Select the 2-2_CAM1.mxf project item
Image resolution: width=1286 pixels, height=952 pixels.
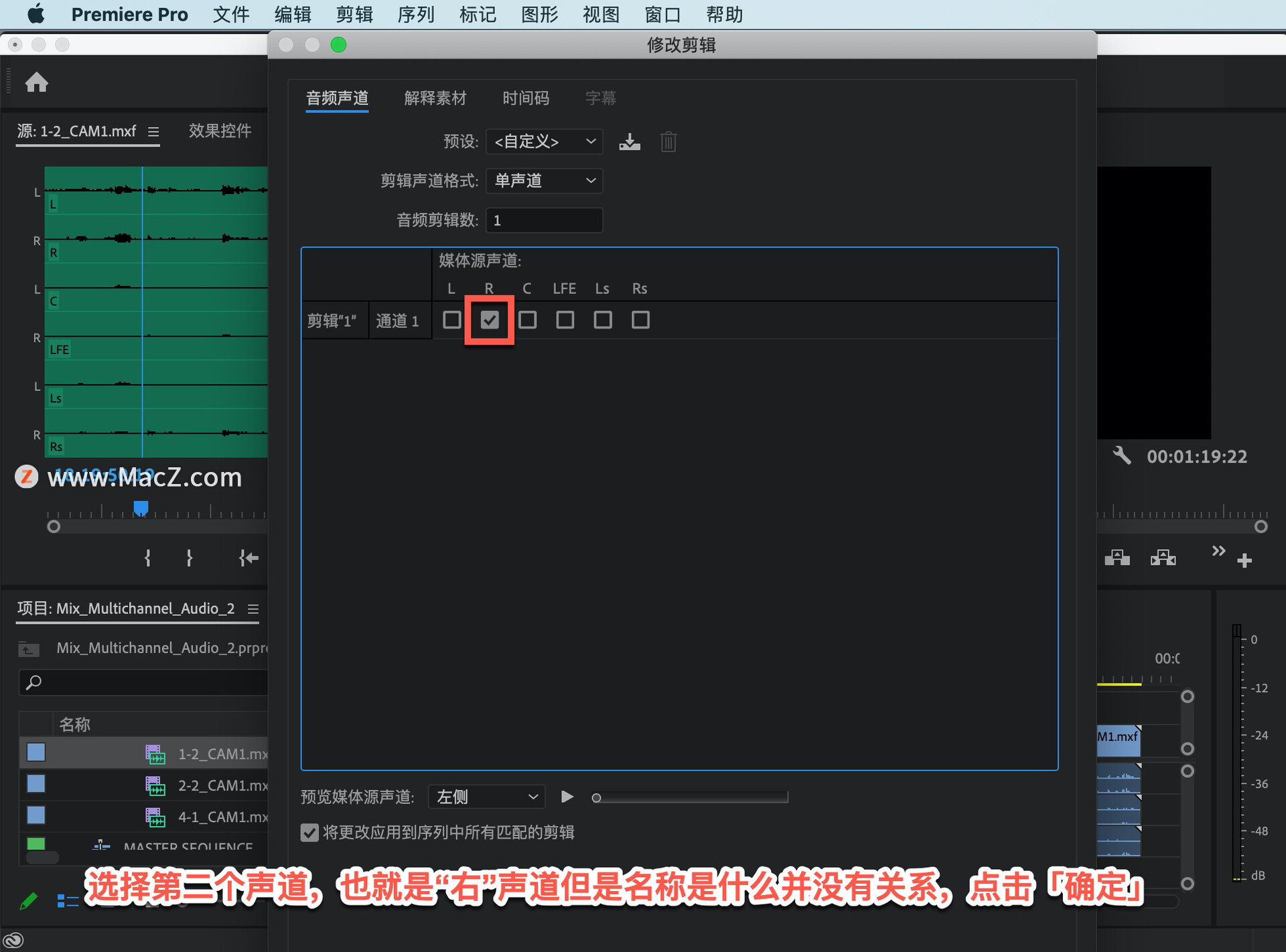(144, 785)
